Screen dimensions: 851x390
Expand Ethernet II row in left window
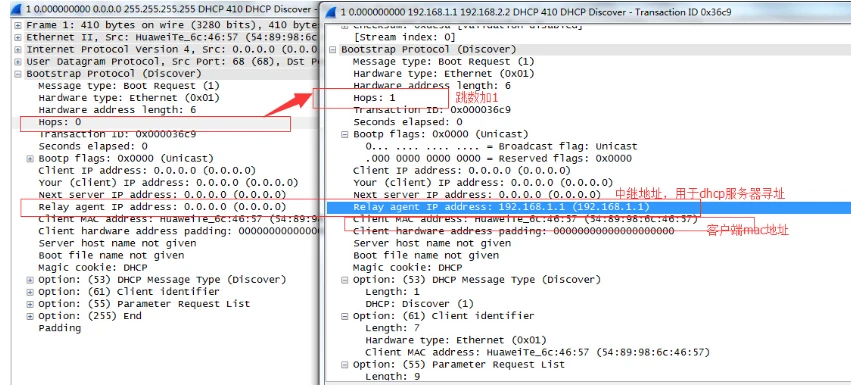point(18,37)
